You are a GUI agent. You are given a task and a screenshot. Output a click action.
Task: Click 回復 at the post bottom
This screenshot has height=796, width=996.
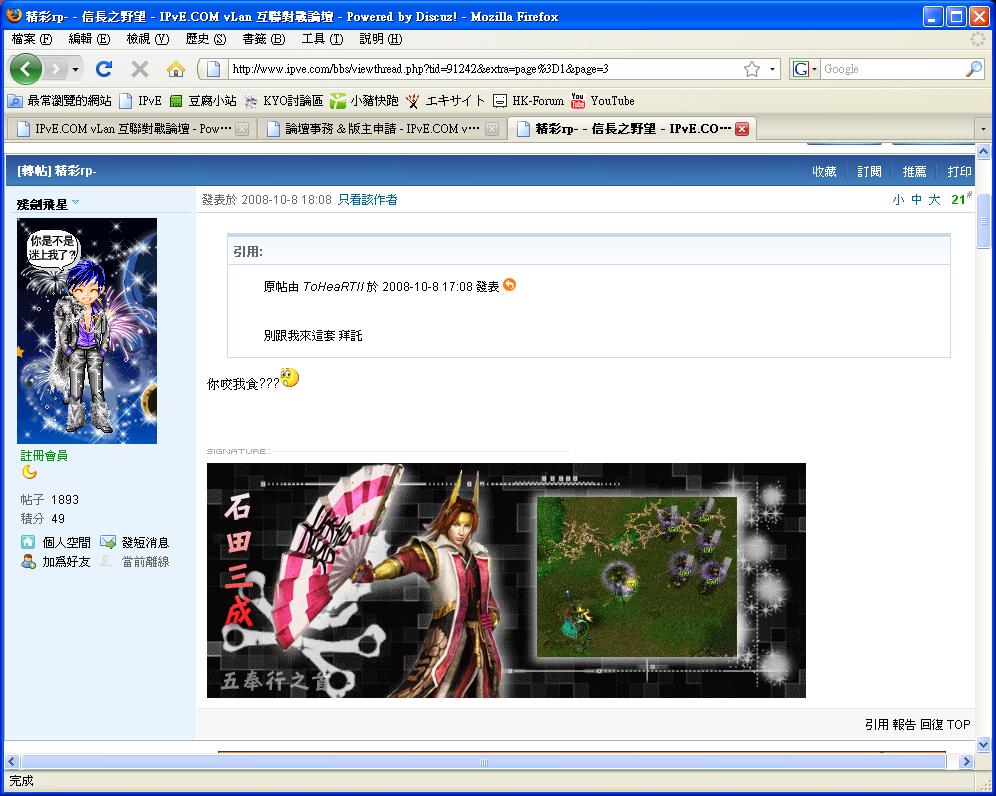932,724
